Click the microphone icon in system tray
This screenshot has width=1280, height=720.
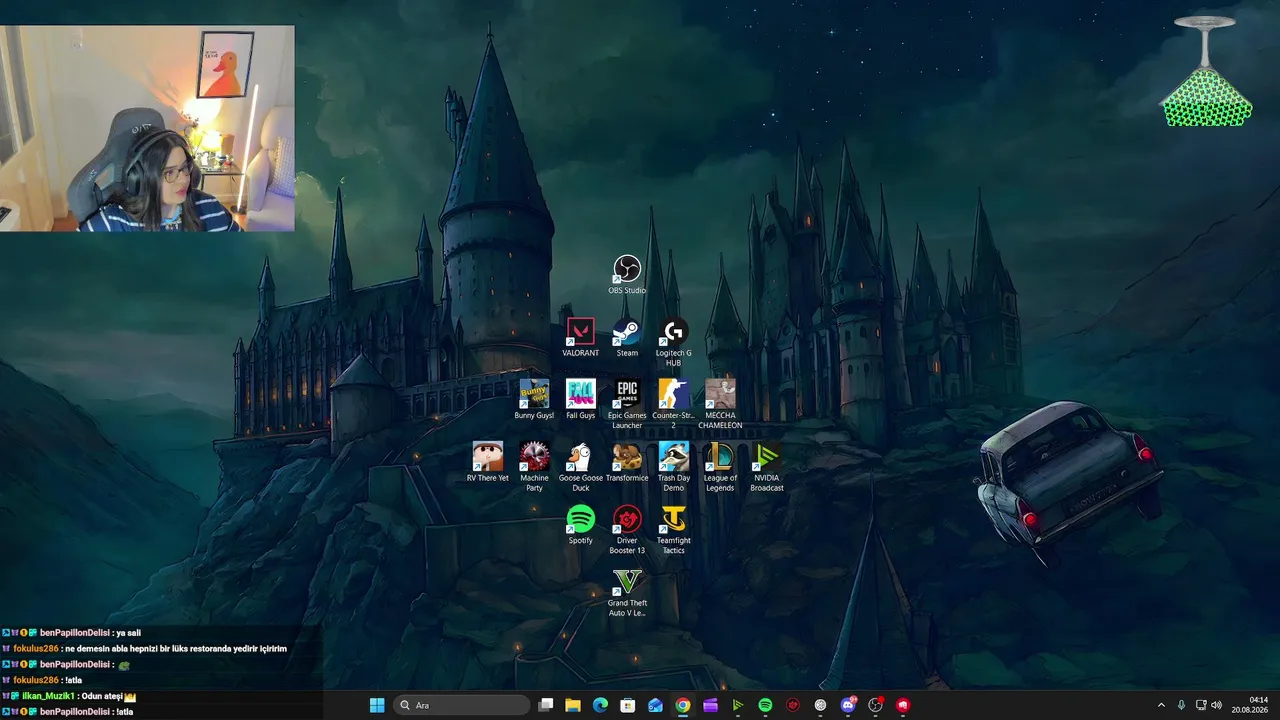tap(1181, 705)
